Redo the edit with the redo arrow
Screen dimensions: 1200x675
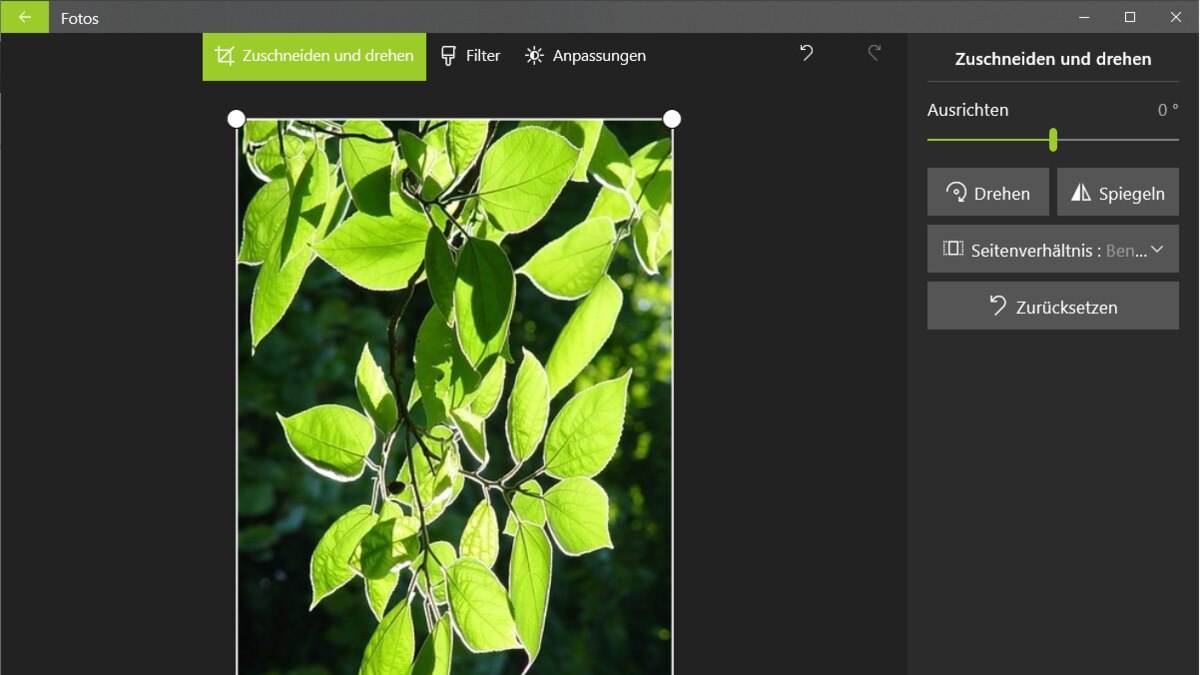(x=874, y=54)
